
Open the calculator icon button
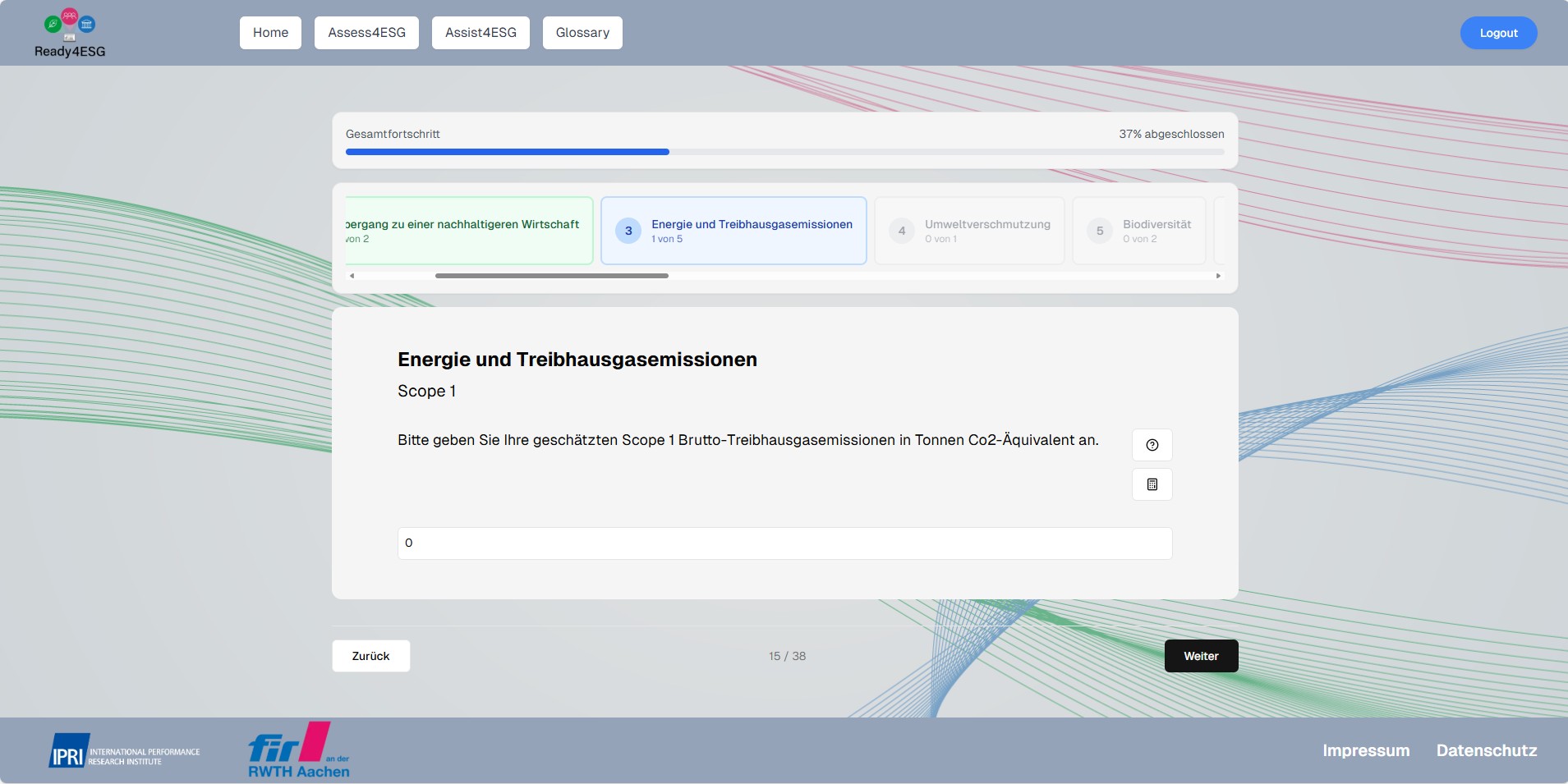pos(1152,484)
